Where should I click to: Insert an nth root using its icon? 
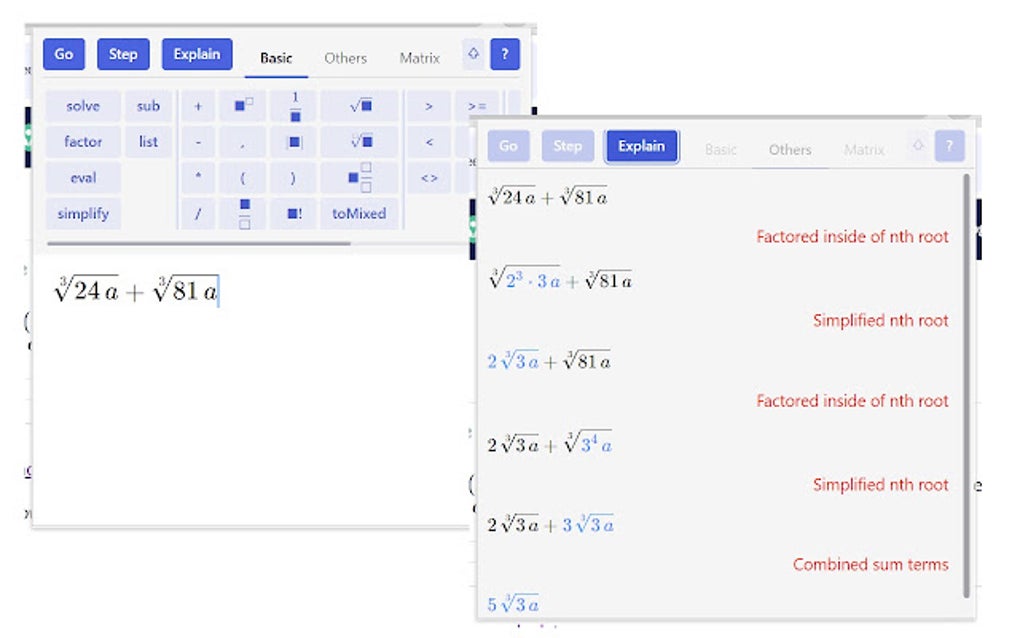360,141
